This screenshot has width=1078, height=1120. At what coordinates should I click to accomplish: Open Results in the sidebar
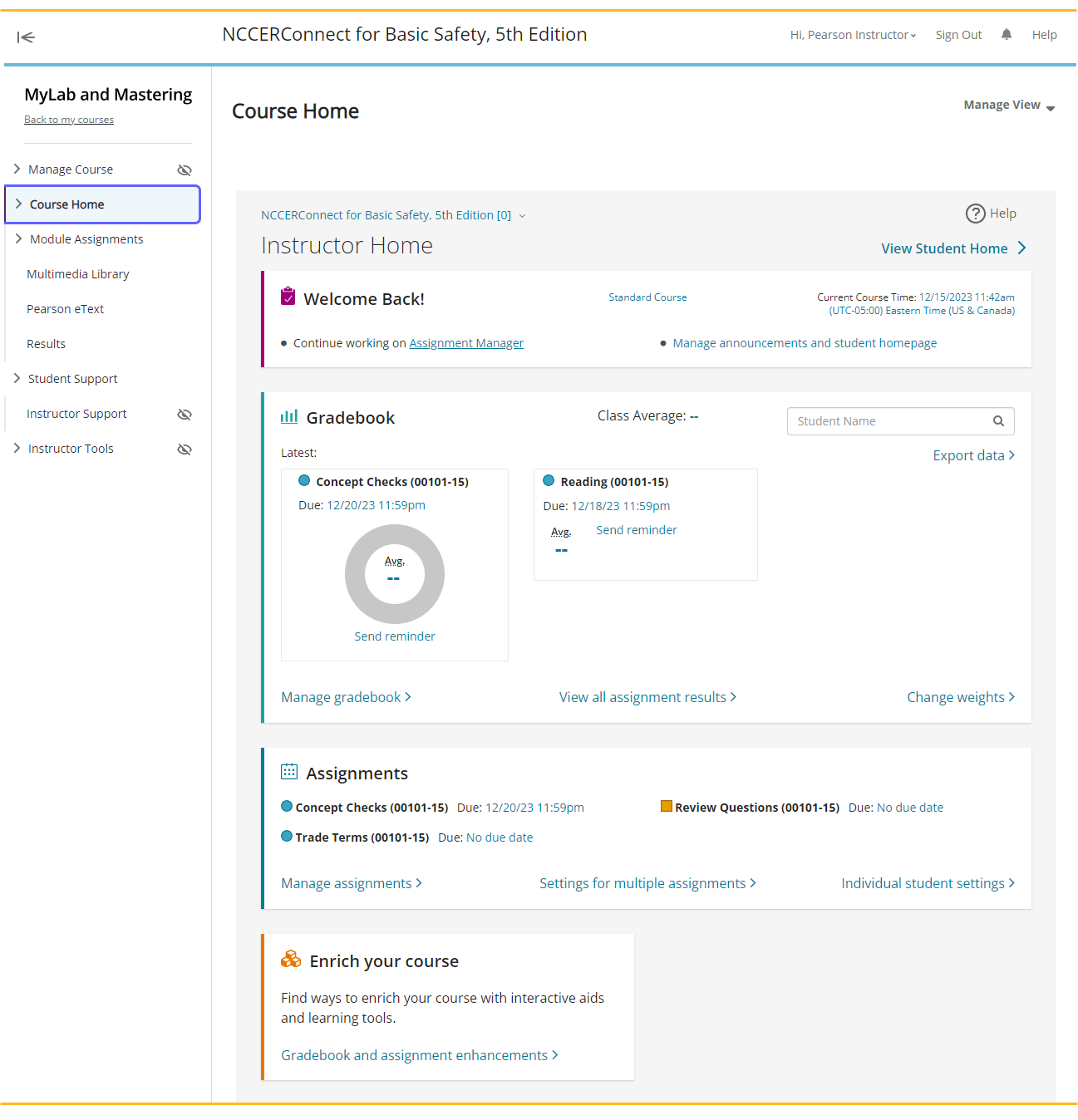[46, 344]
